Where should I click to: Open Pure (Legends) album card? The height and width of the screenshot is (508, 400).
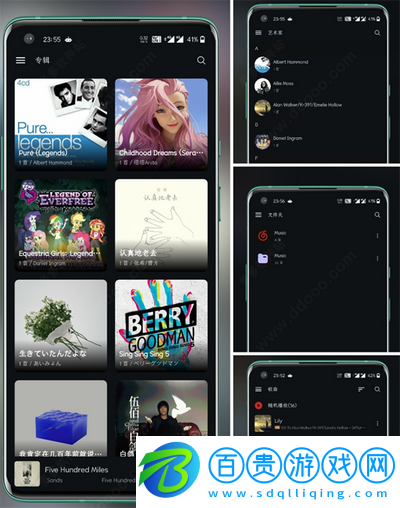click(61, 124)
